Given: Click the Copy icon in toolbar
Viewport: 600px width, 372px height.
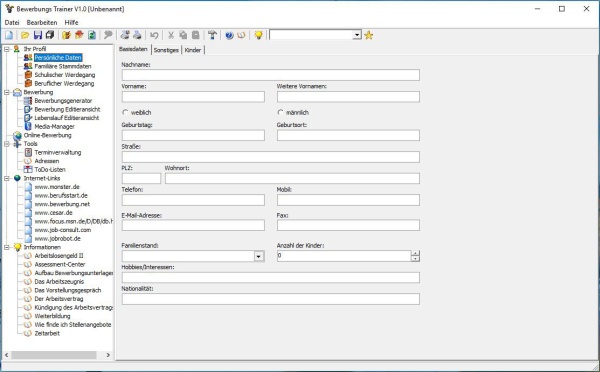Looking at the screenshot, I should pos(183,35).
